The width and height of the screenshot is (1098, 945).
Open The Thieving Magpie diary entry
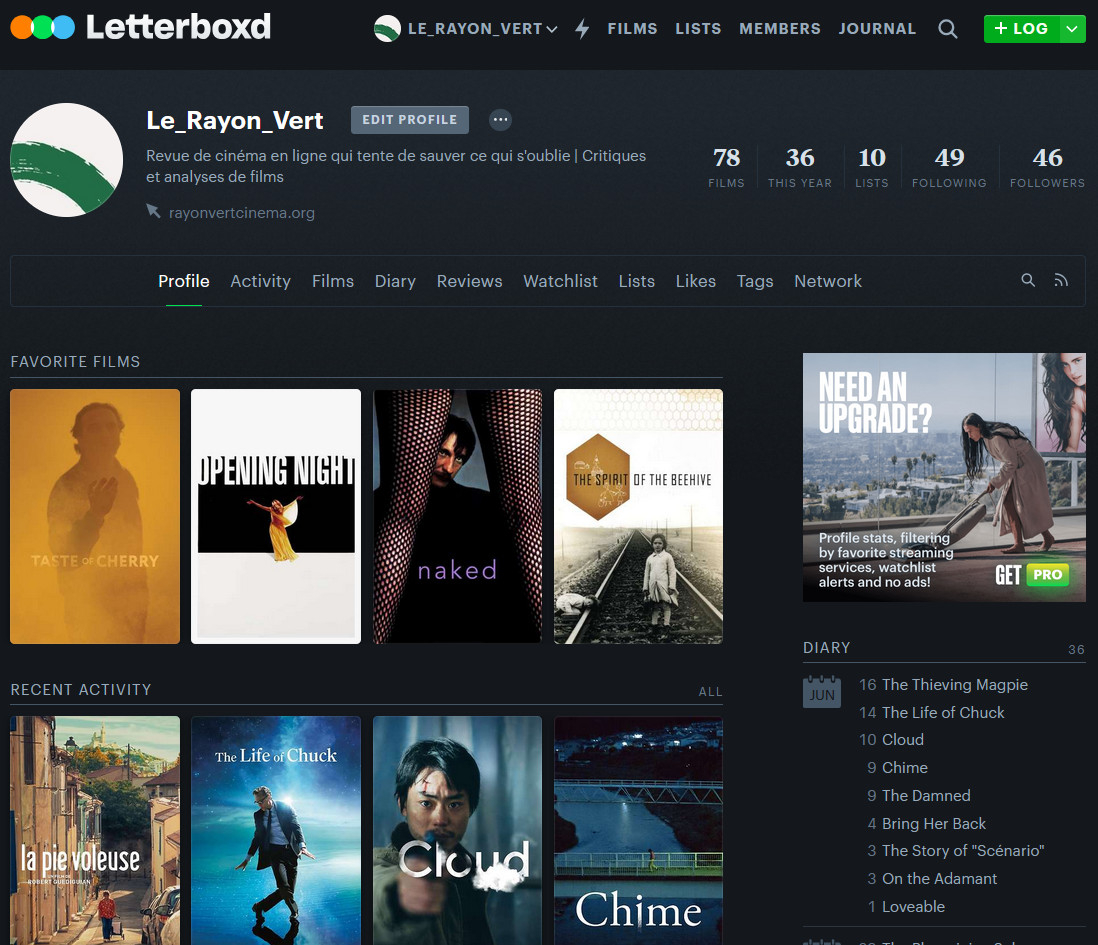(954, 685)
